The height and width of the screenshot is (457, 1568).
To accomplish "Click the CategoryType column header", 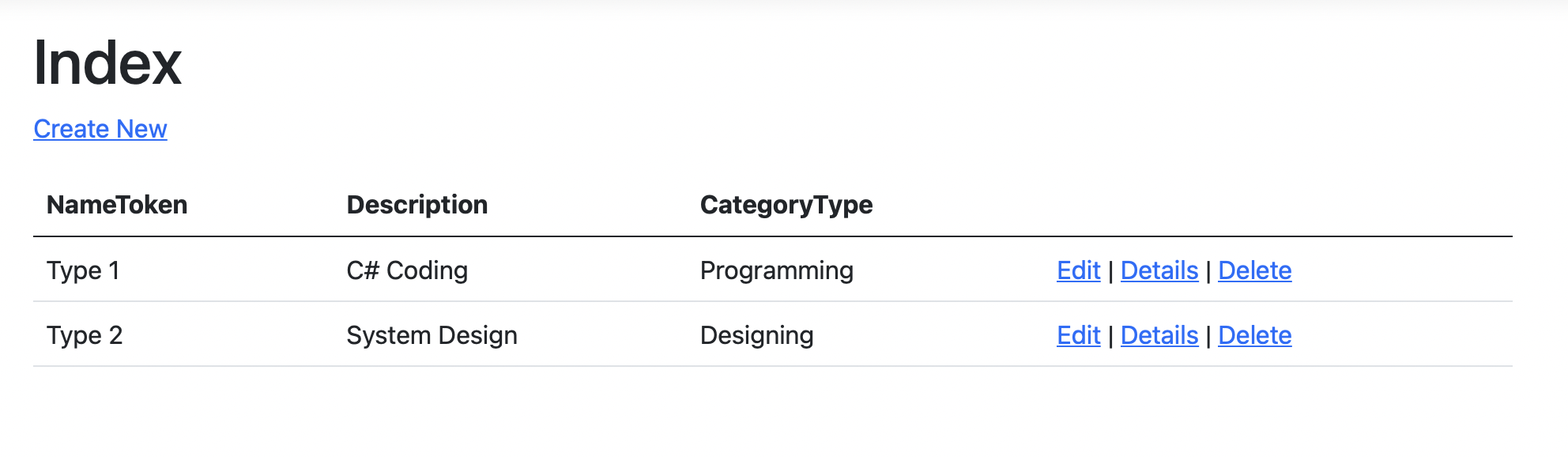I will tap(786, 205).
